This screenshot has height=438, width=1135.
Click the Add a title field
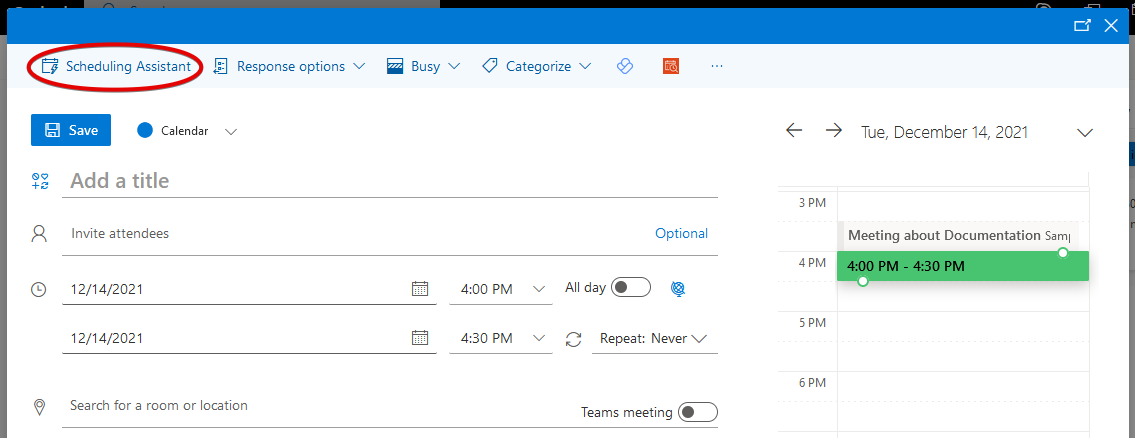click(x=390, y=181)
